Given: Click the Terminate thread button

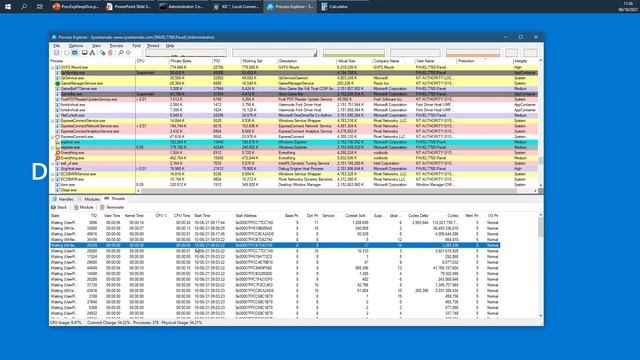Looking at the screenshot, I should point(112,207).
